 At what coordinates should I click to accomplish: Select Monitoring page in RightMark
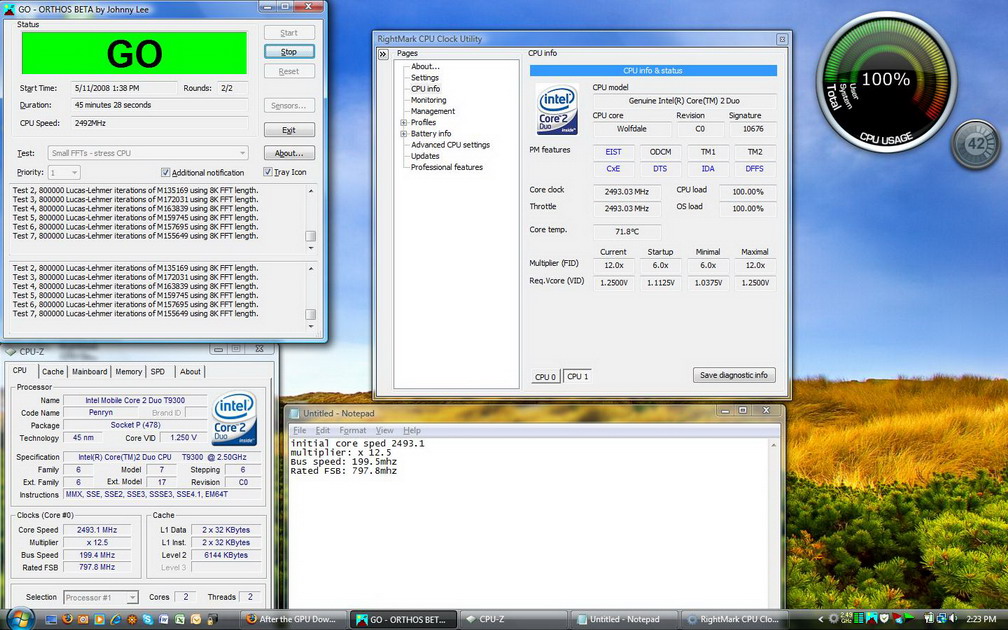pos(428,100)
